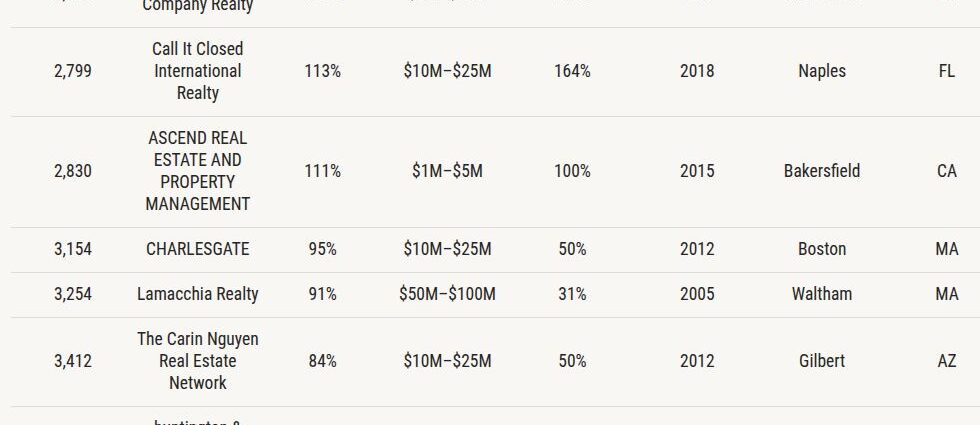980x425 pixels.
Task: Select the Waltham city entry
Action: pos(822,294)
